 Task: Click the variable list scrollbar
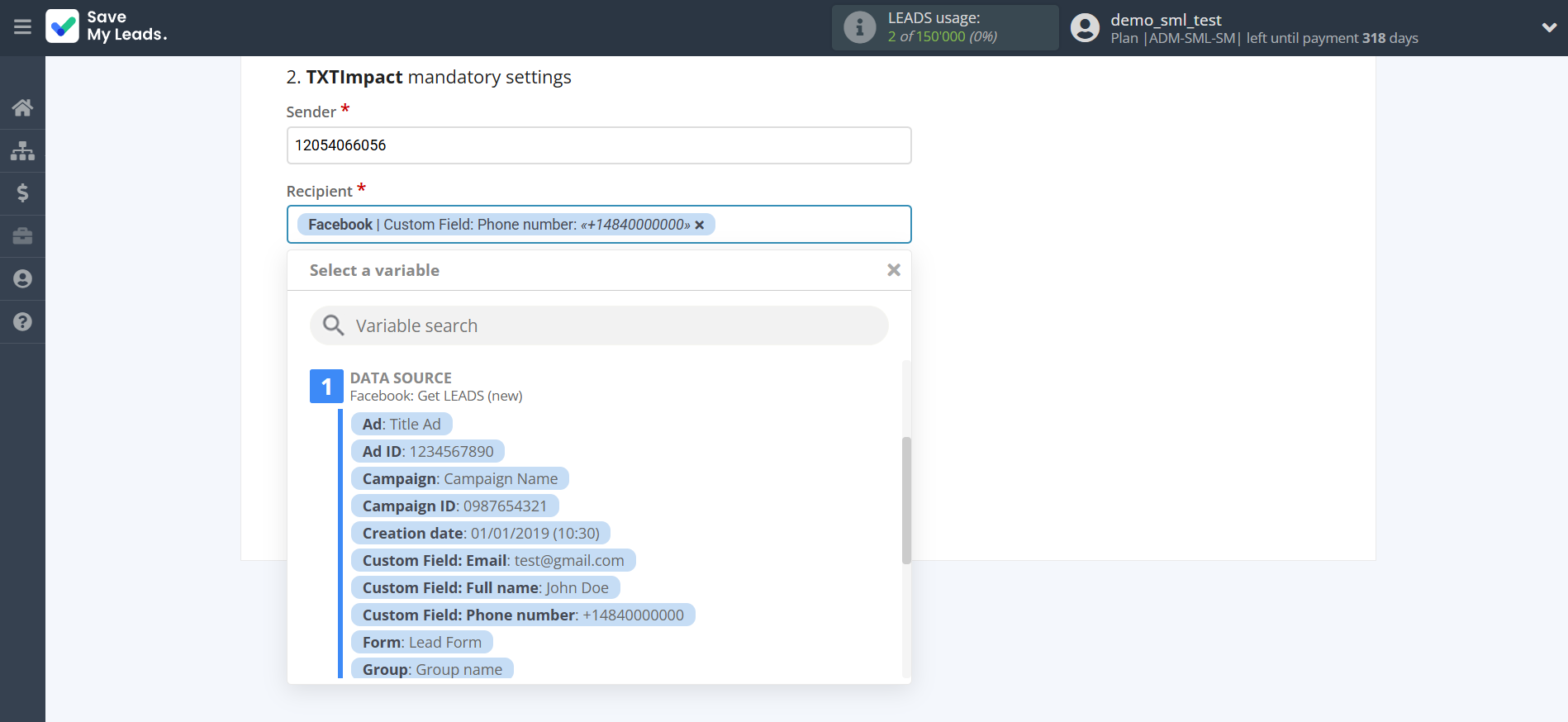906,500
